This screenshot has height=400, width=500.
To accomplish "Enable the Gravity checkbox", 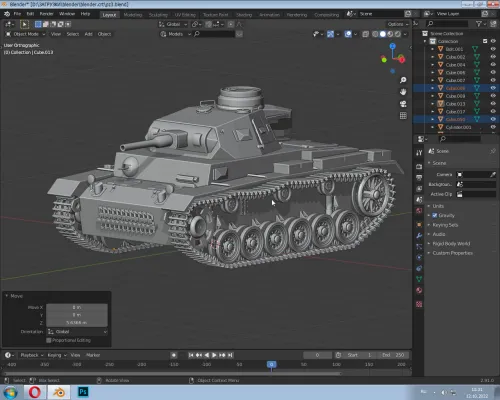I will pyautogui.click(x=435, y=215).
